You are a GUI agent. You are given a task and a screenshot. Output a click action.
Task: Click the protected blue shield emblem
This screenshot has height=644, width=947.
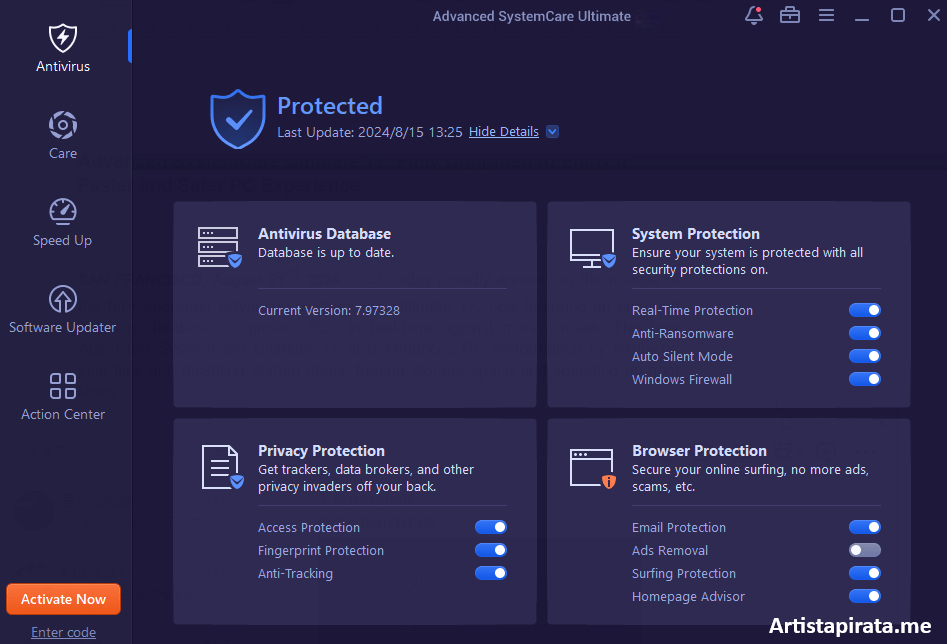237,117
